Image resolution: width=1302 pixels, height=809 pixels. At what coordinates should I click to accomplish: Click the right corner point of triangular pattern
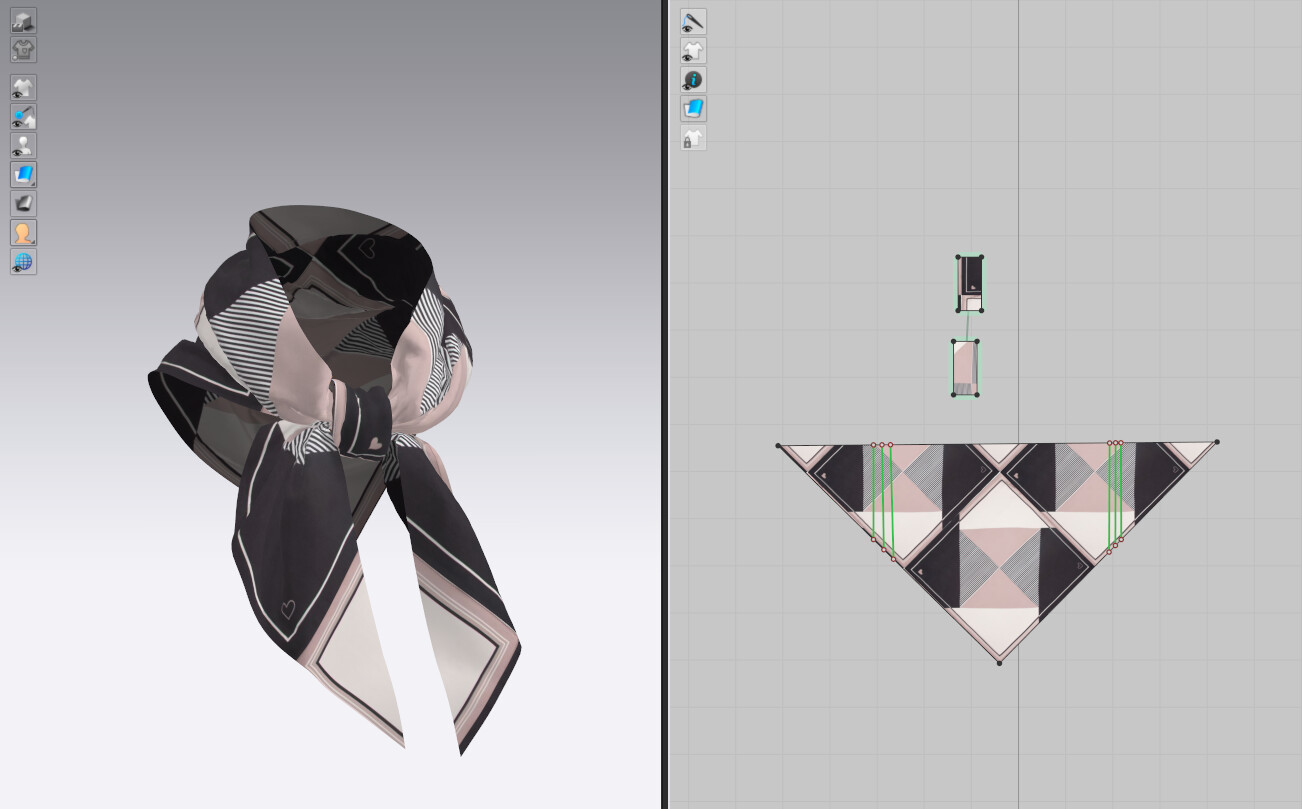[1217, 441]
